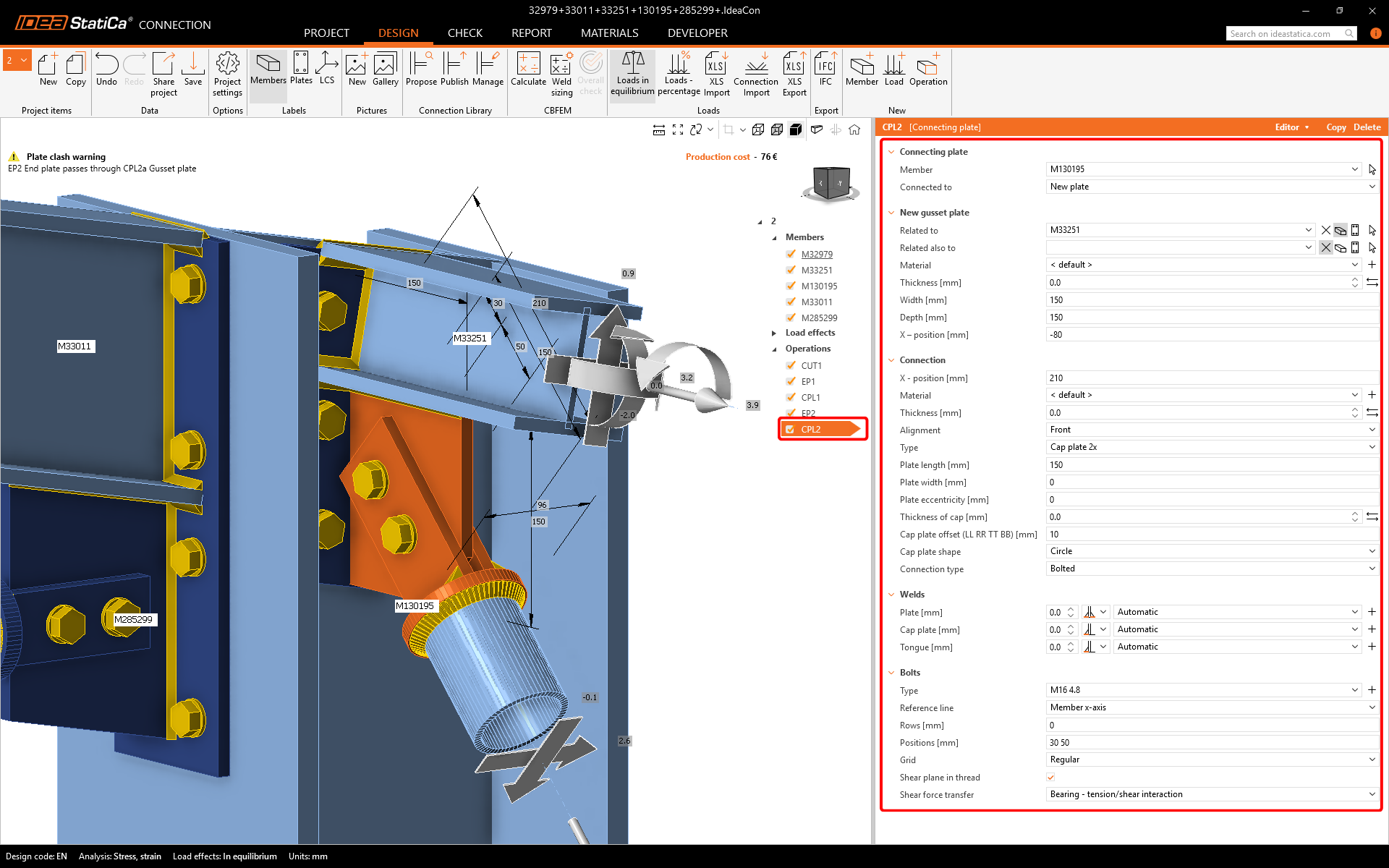This screenshot has height=868, width=1389.
Task: Switch to the CHECK tab
Action: tap(464, 33)
